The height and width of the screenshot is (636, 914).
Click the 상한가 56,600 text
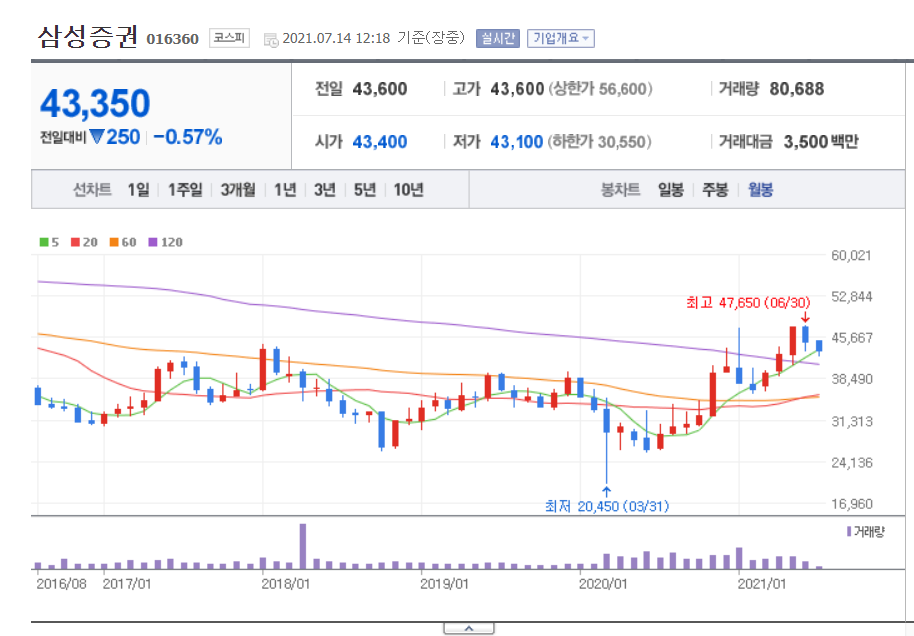(600, 89)
